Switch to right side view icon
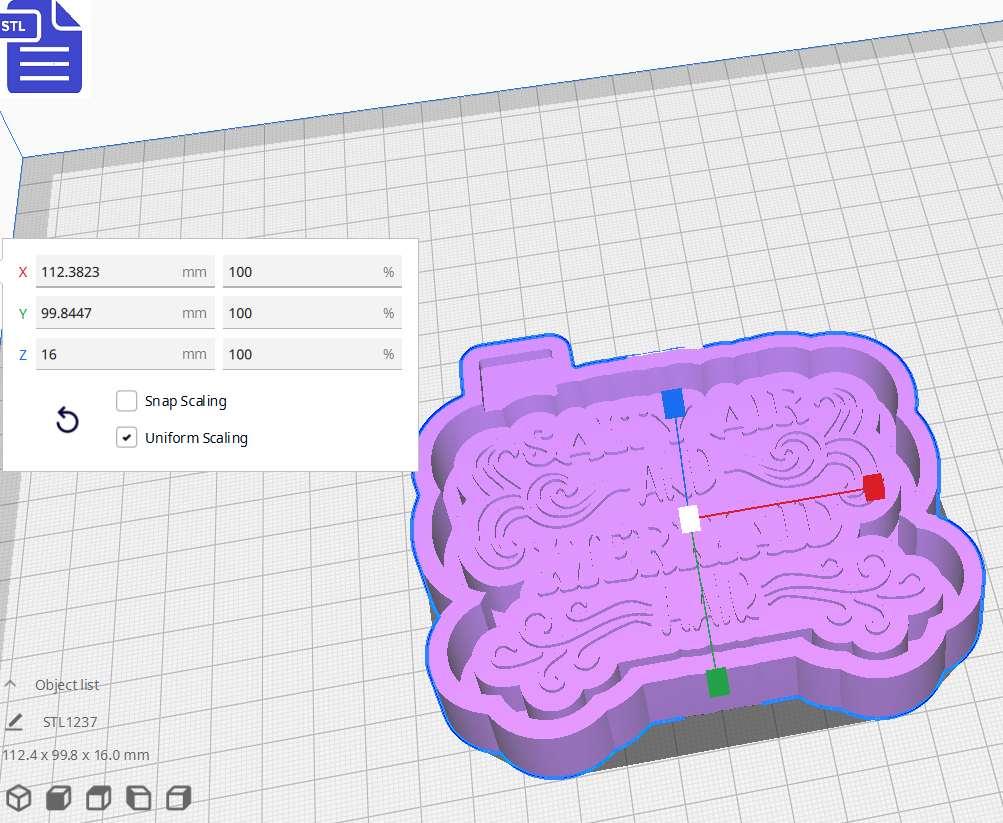Viewport: 1003px width, 823px height. [177, 798]
